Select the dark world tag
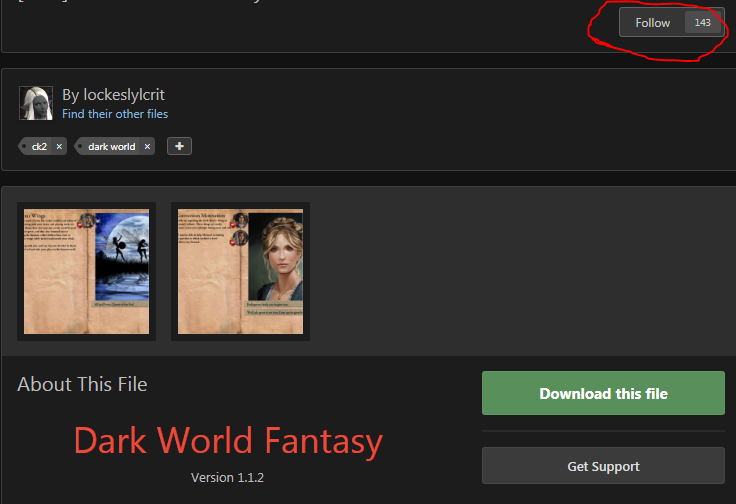The height and width of the screenshot is (504, 736). click(x=112, y=146)
